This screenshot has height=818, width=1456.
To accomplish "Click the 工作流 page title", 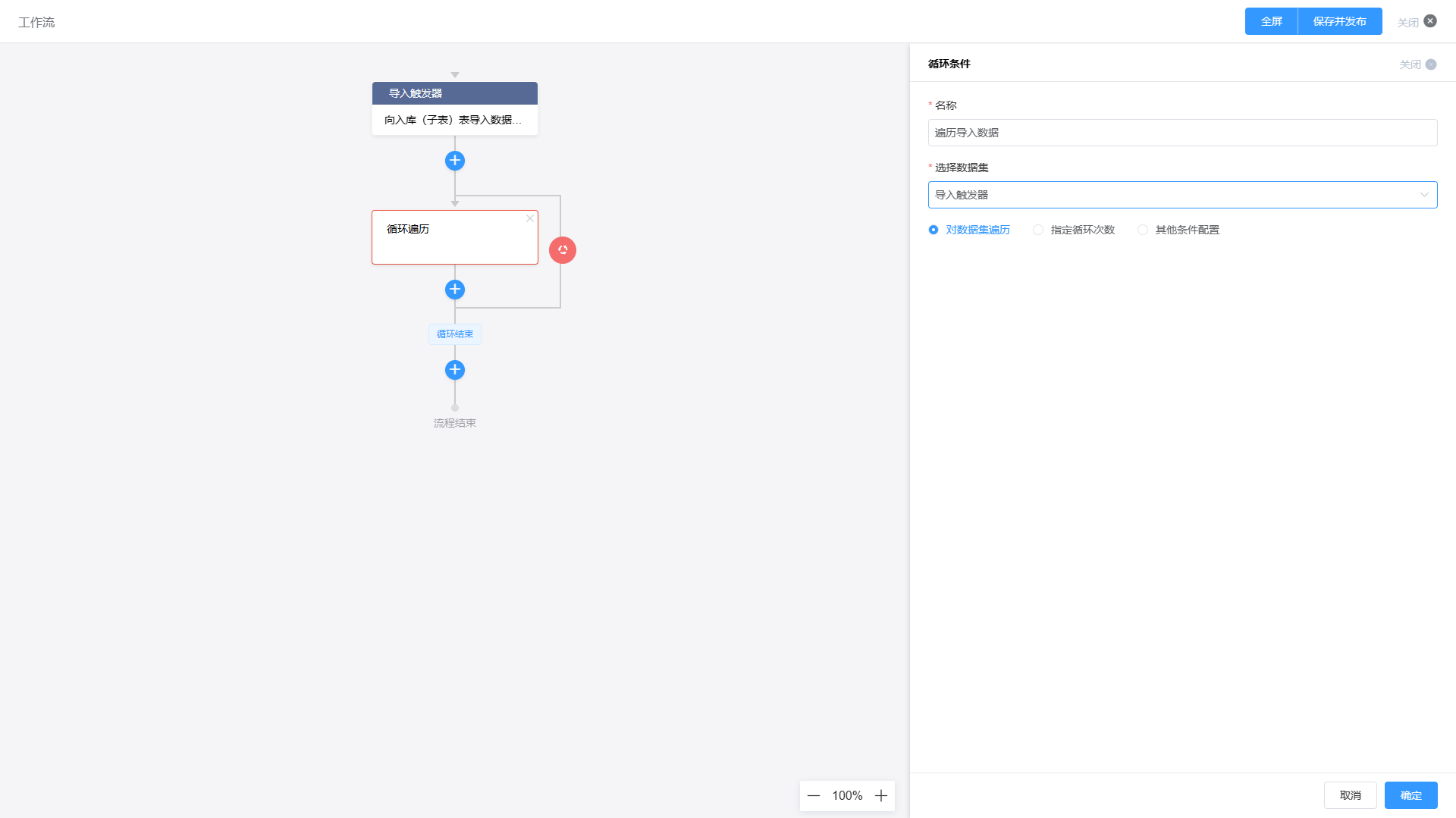I will tap(36, 22).
